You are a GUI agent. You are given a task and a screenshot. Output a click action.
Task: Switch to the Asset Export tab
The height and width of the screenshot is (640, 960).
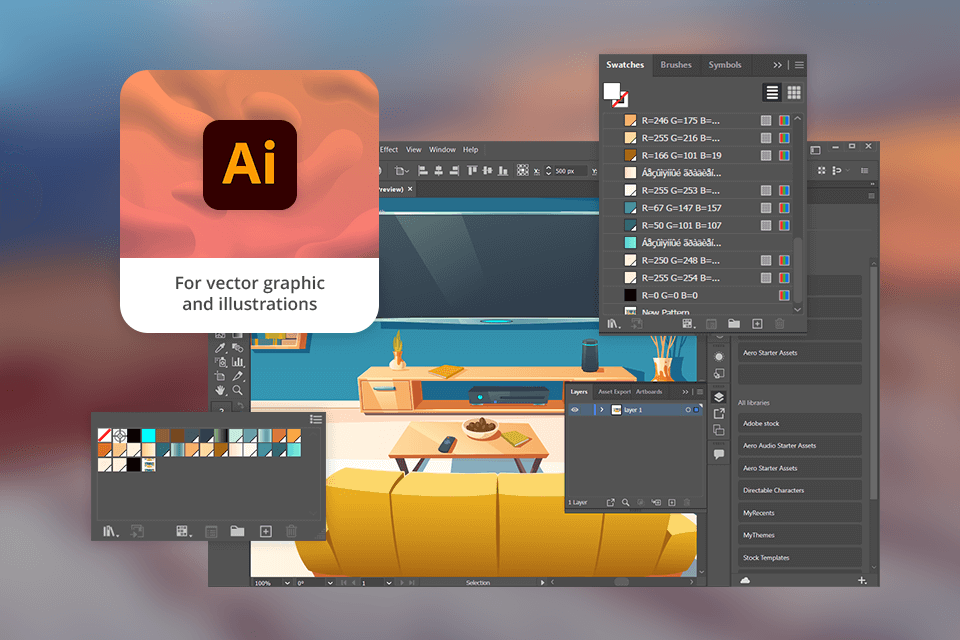[614, 392]
